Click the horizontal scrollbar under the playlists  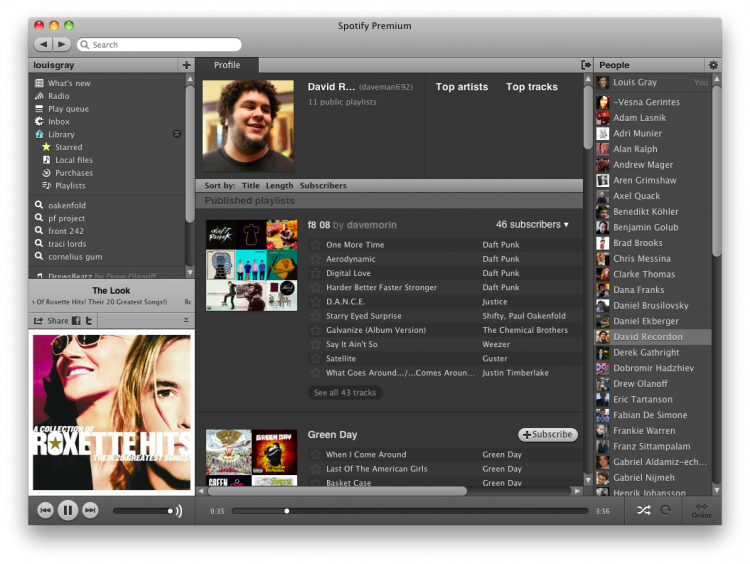337,491
